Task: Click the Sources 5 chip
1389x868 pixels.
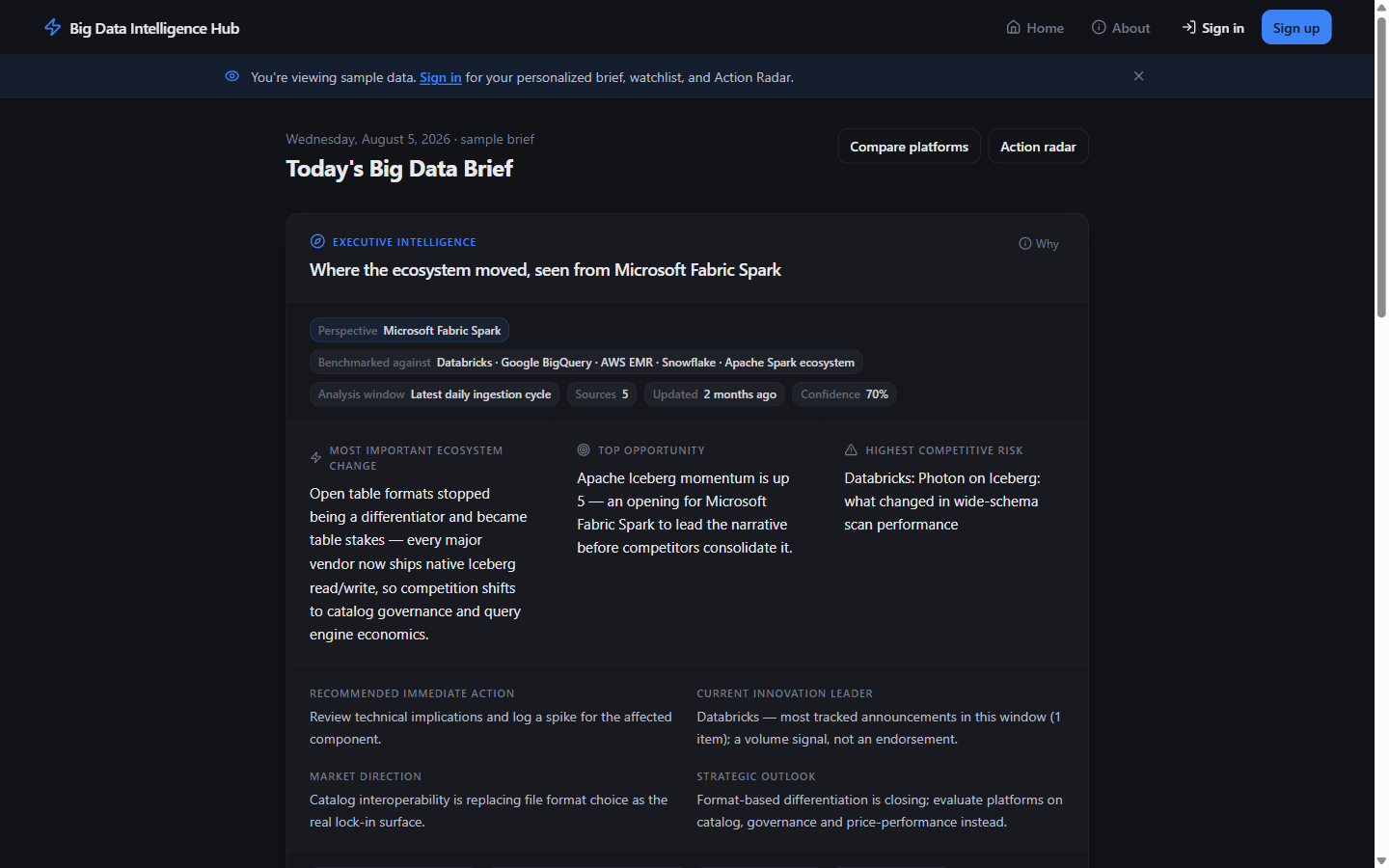Action: coord(602,394)
